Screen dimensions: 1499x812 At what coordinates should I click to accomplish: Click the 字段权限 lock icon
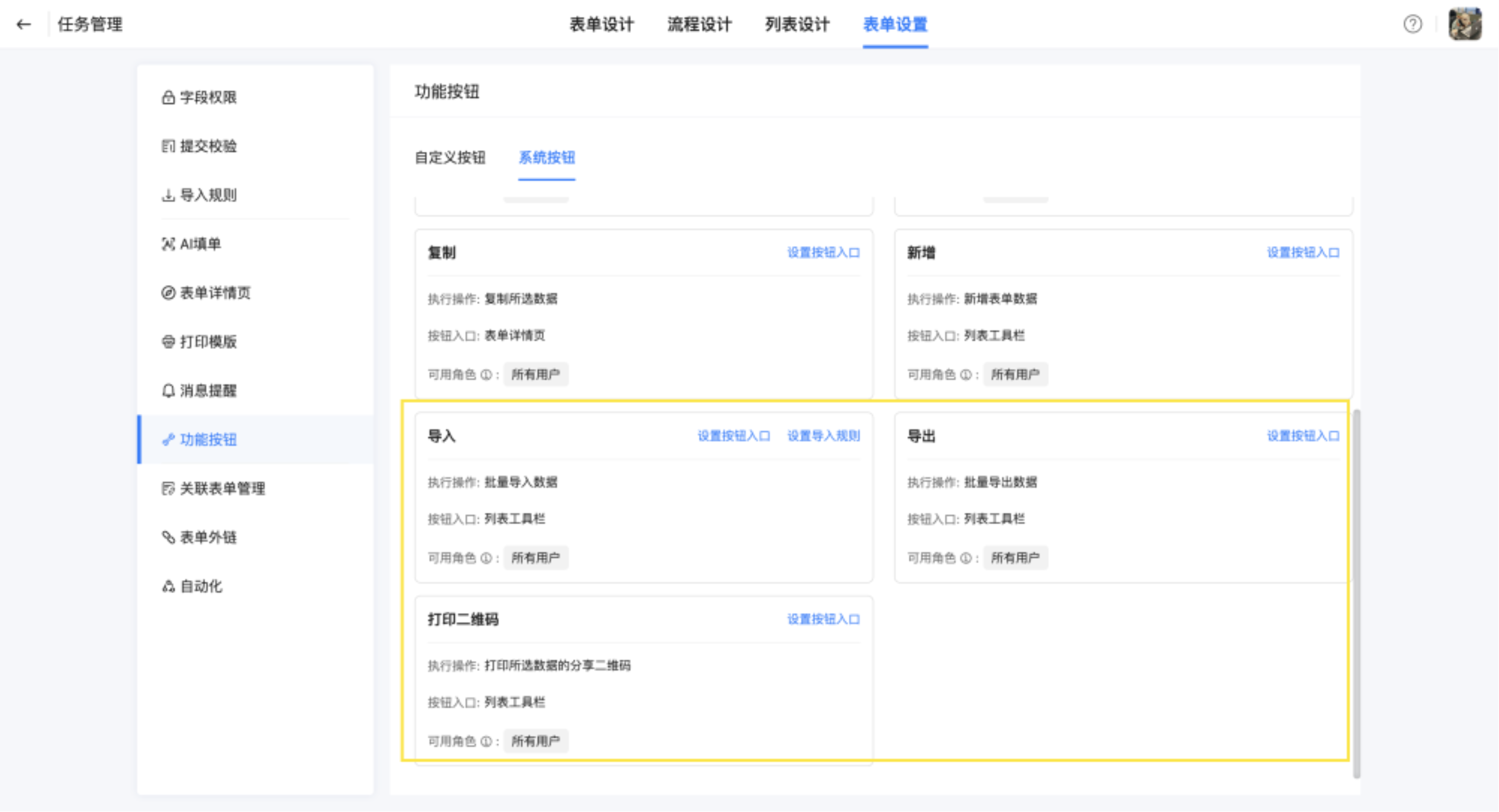point(168,98)
